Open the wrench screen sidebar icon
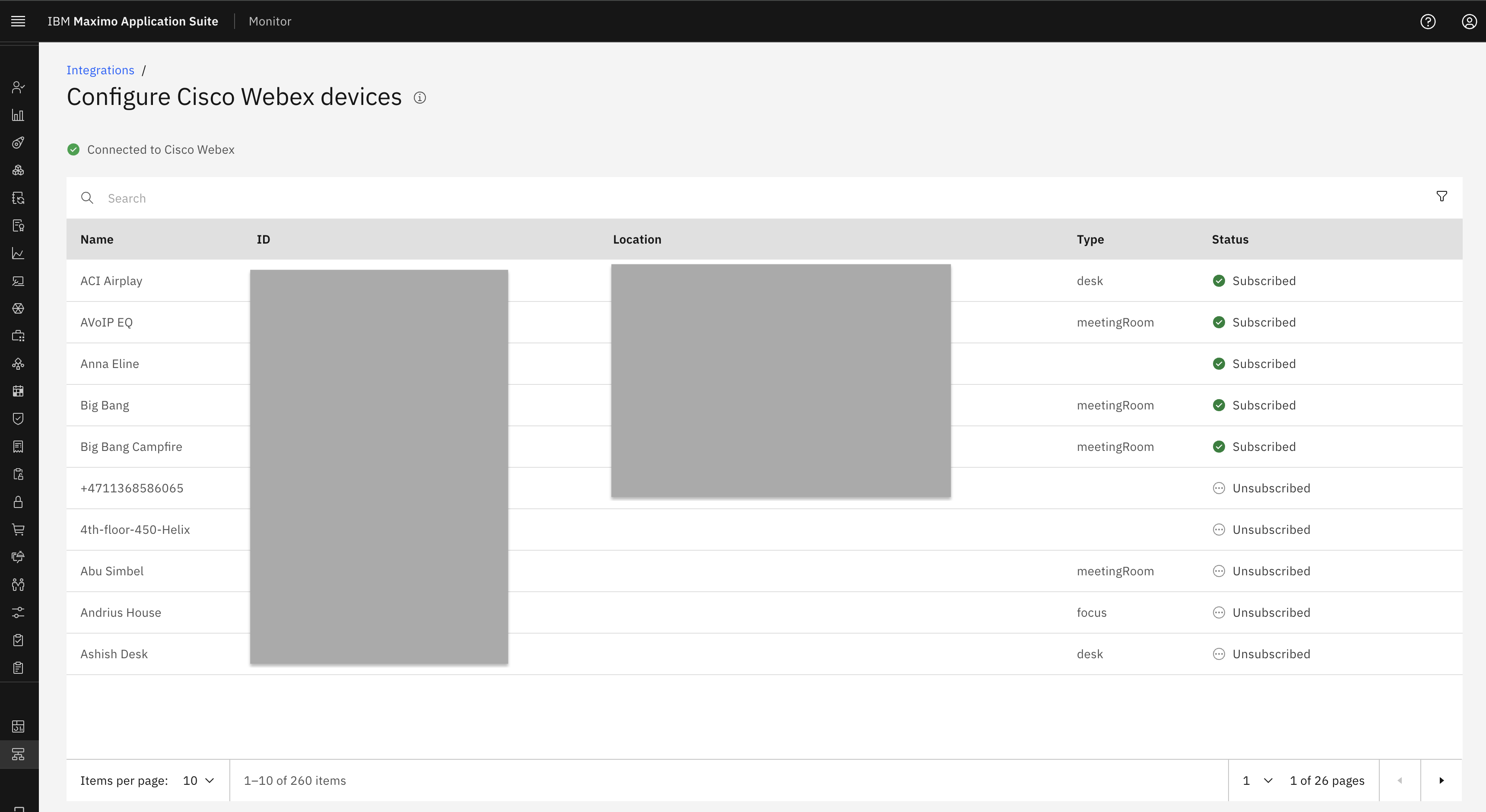 coord(19,281)
